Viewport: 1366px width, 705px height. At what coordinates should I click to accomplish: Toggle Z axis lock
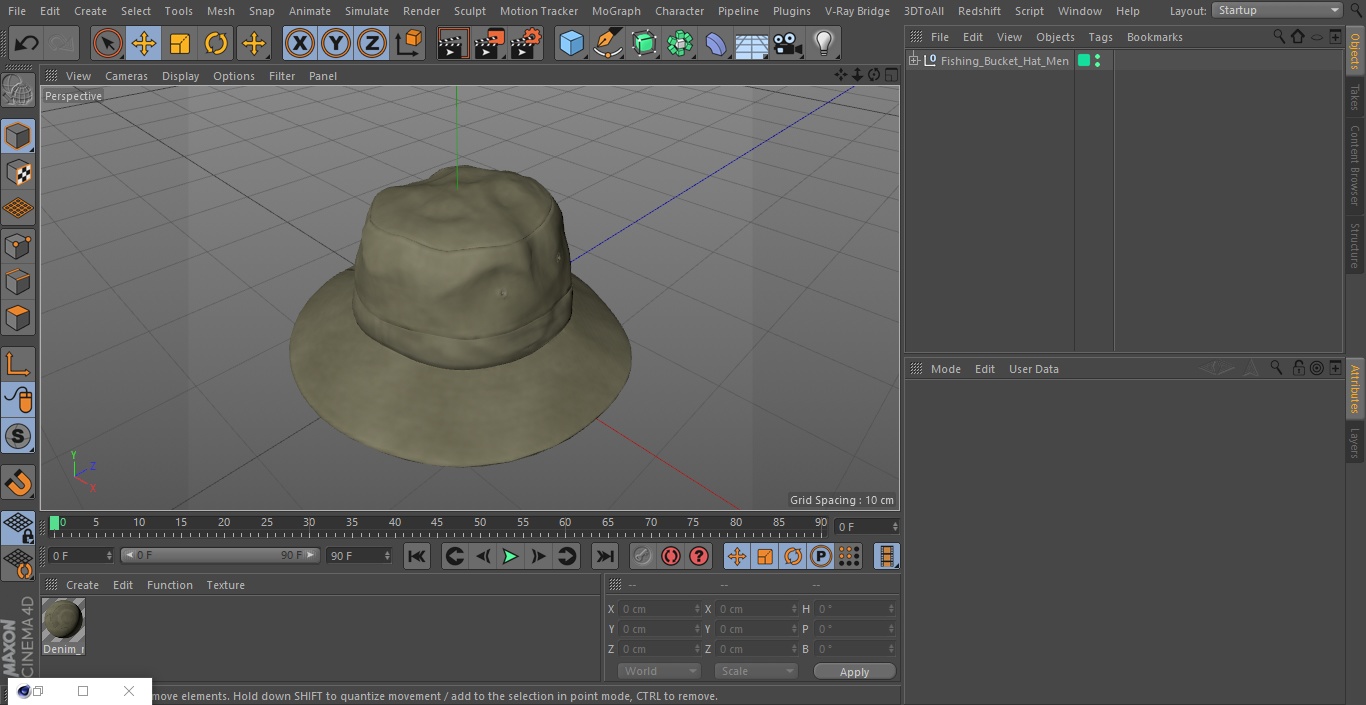372,43
